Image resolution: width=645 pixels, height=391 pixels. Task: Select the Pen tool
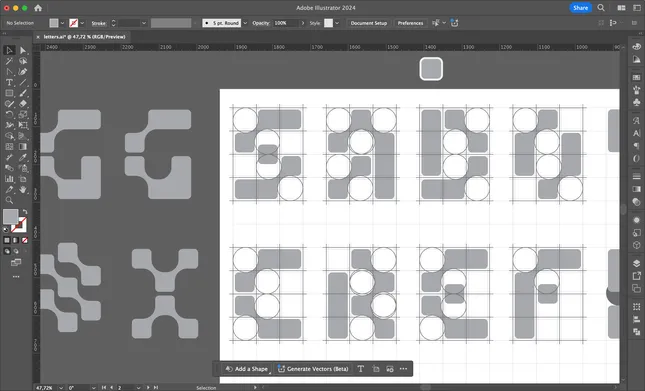tap(23, 72)
